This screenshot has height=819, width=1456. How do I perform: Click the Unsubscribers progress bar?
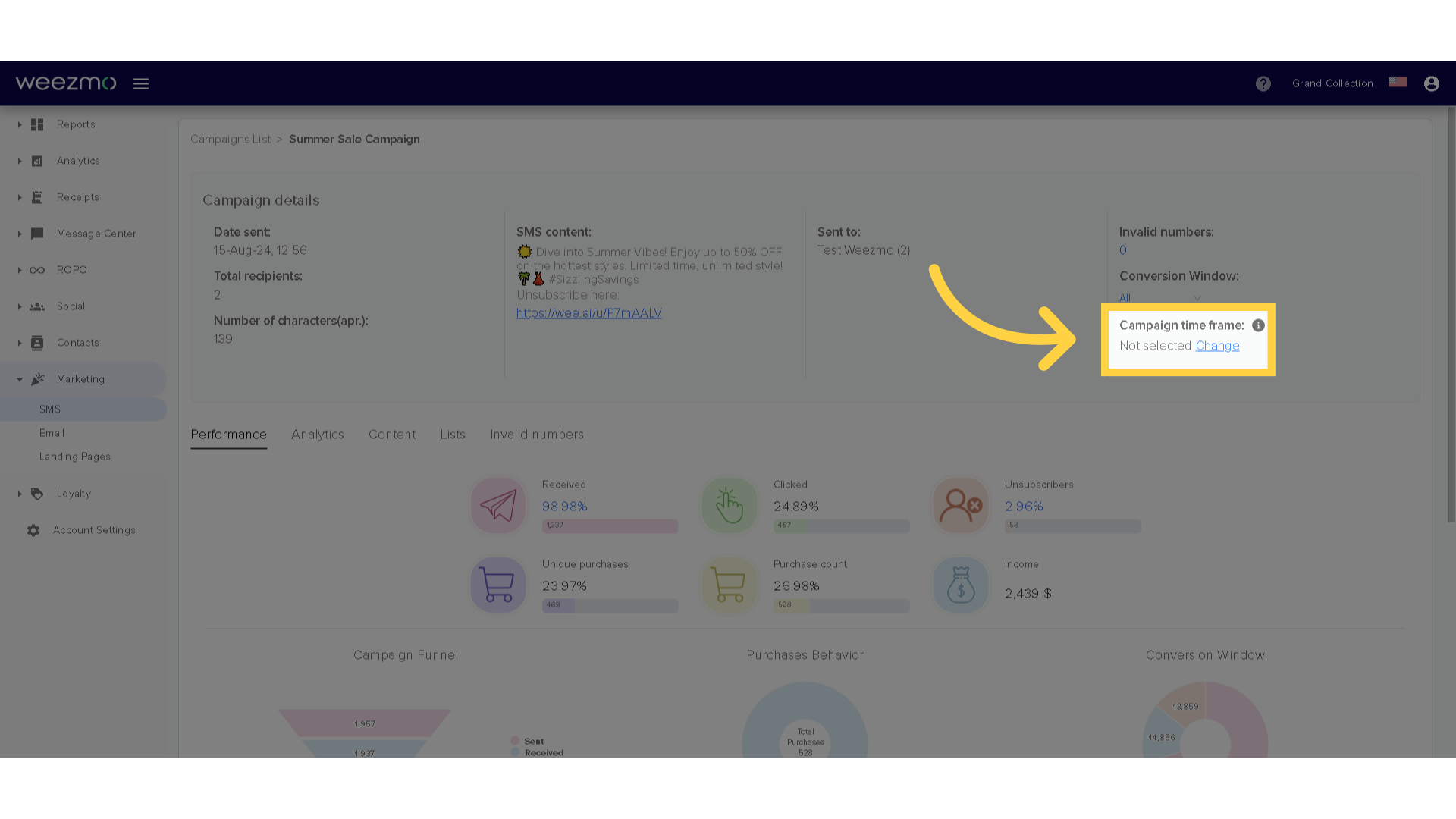click(1073, 526)
